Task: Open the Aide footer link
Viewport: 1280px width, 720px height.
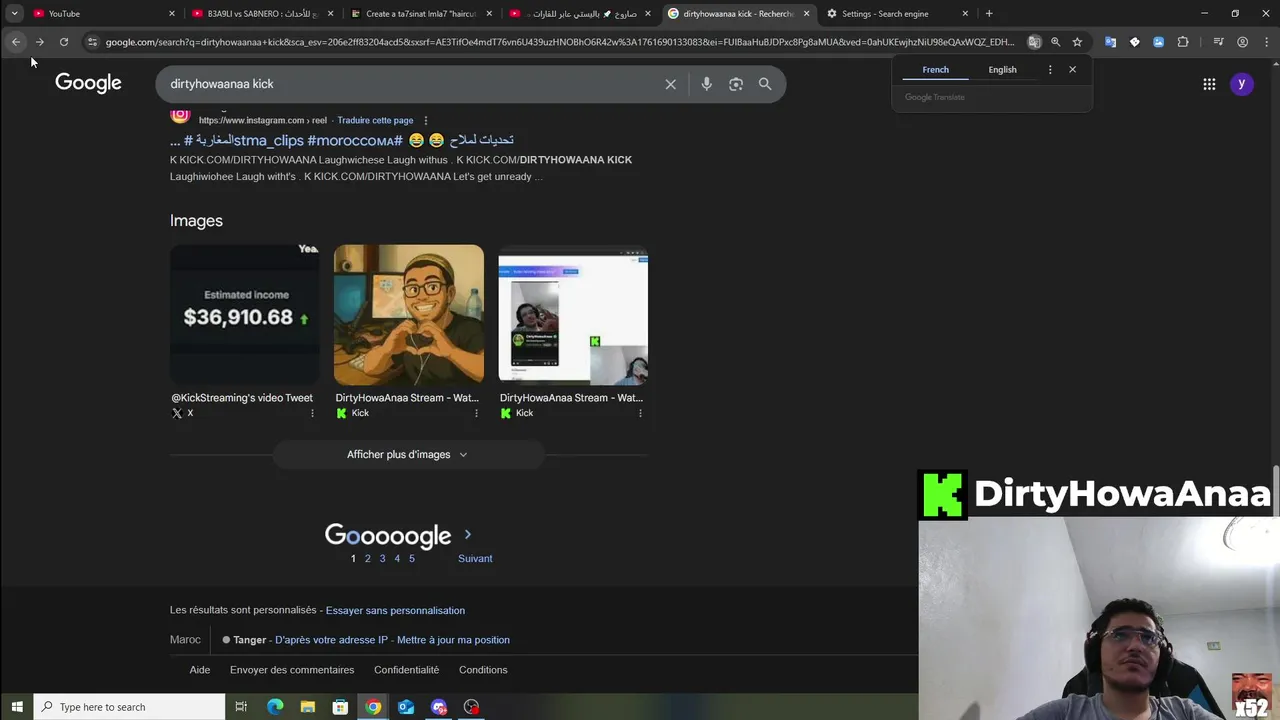Action: tap(200, 670)
